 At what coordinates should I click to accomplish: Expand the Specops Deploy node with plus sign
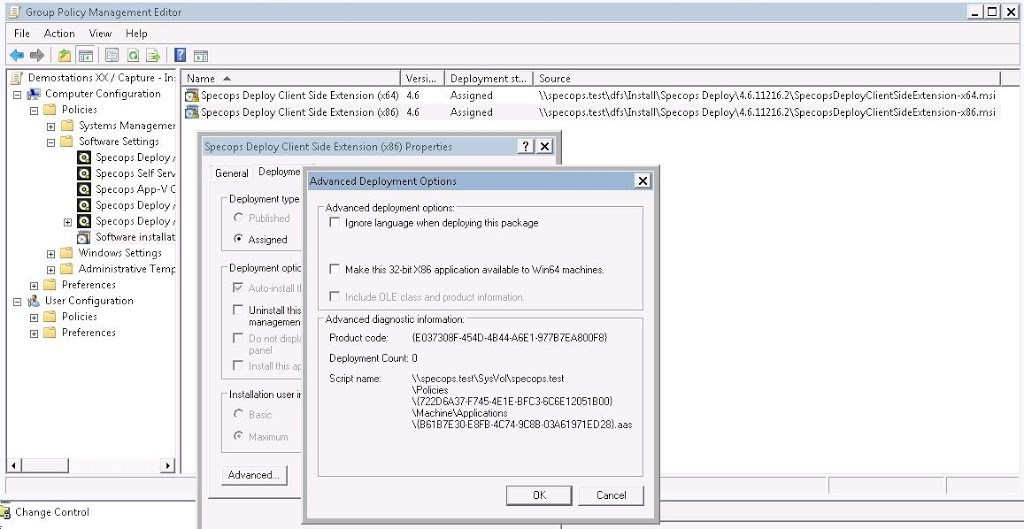(68, 221)
